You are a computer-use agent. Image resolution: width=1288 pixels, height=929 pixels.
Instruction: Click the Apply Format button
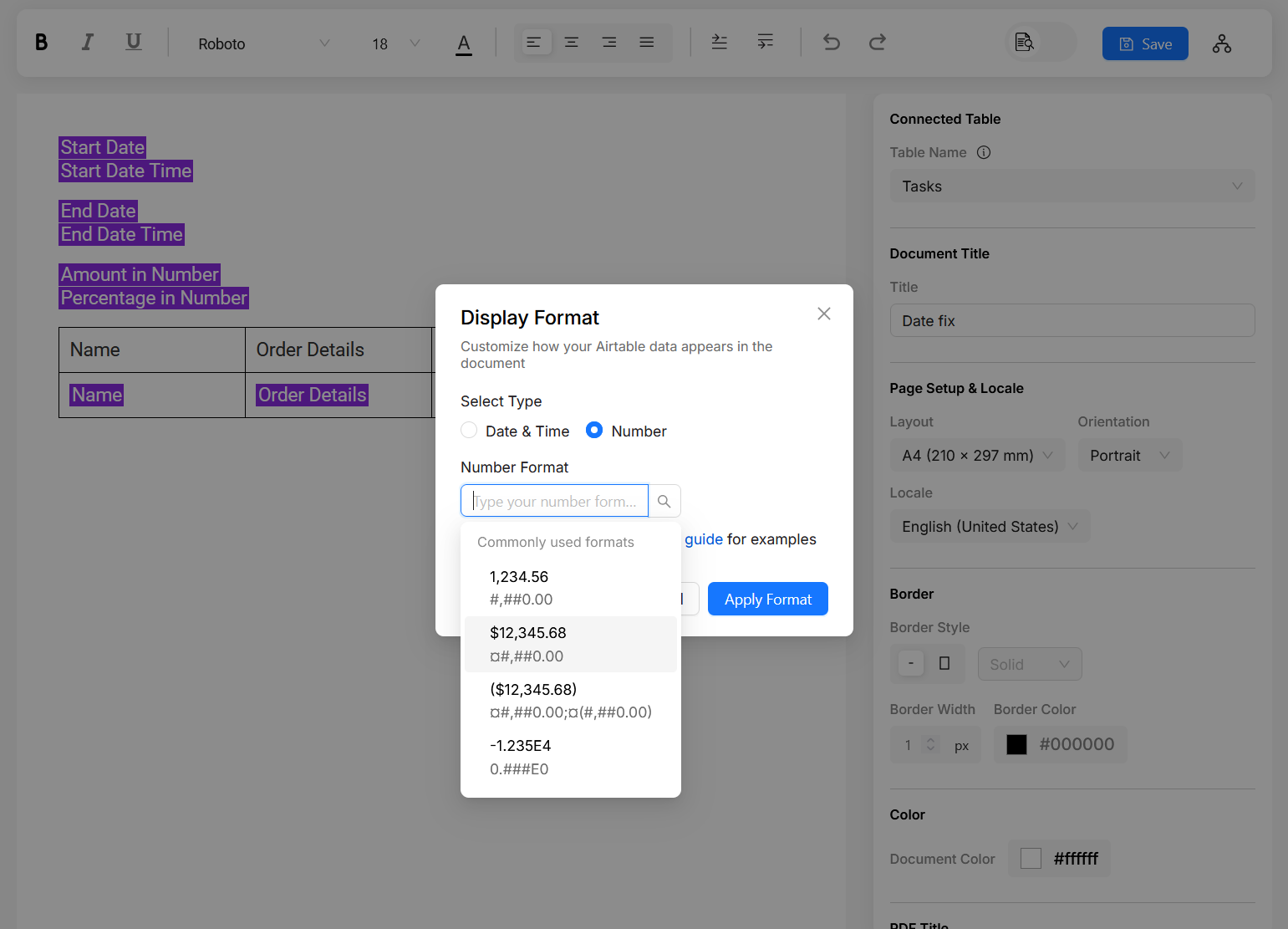[x=767, y=600]
